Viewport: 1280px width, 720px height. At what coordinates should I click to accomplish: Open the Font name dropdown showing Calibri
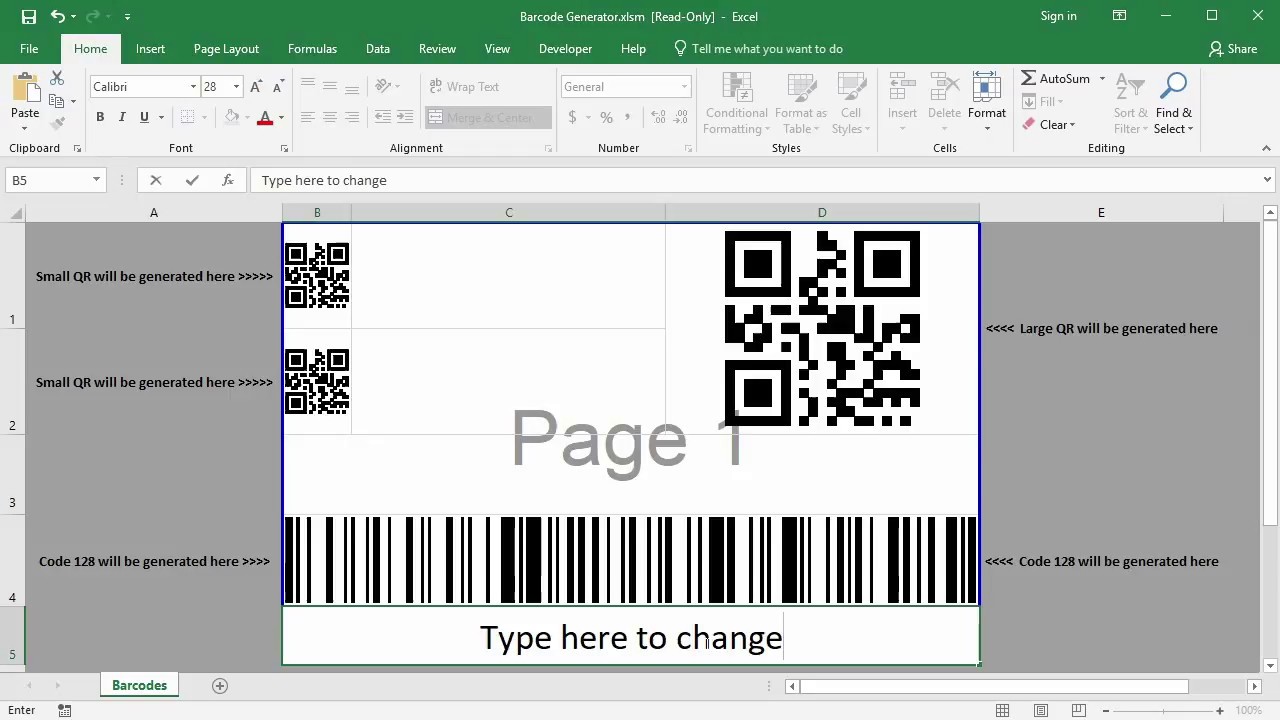(193, 87)
